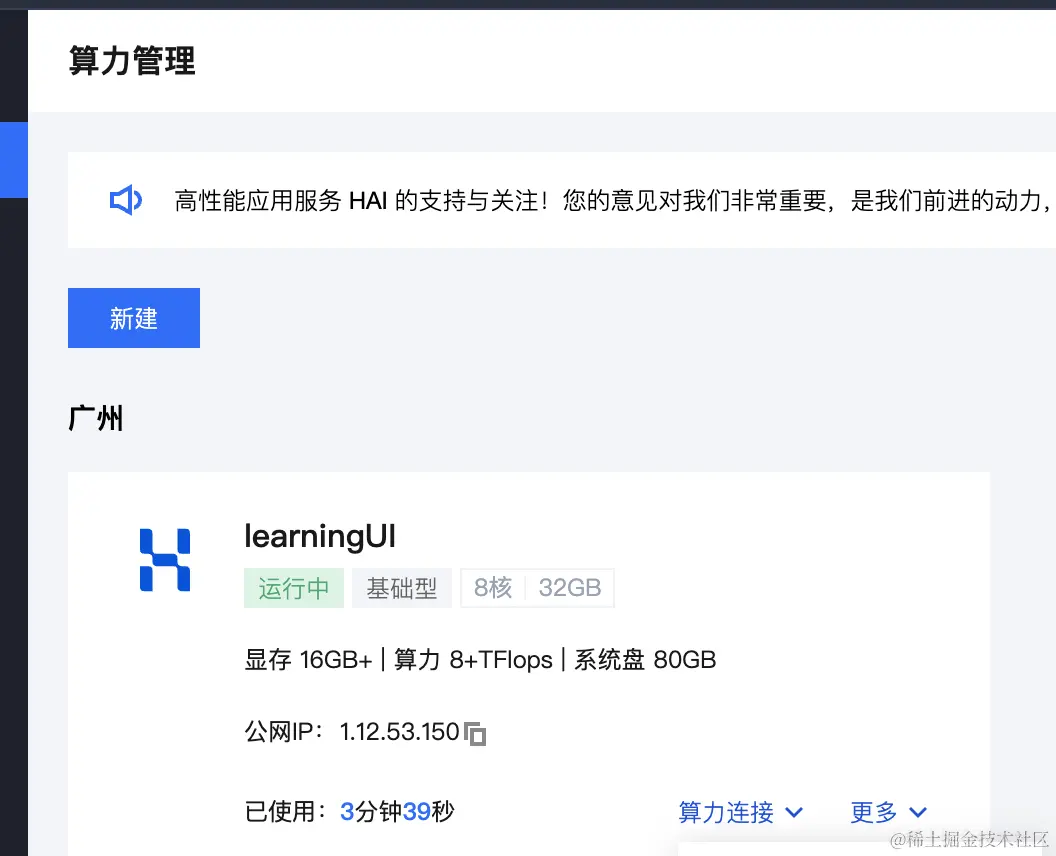The height and width of the screenshot is (856, 1056).
Task: Click the 已使用 3分钟39秒 usage time
Action: 350,812
